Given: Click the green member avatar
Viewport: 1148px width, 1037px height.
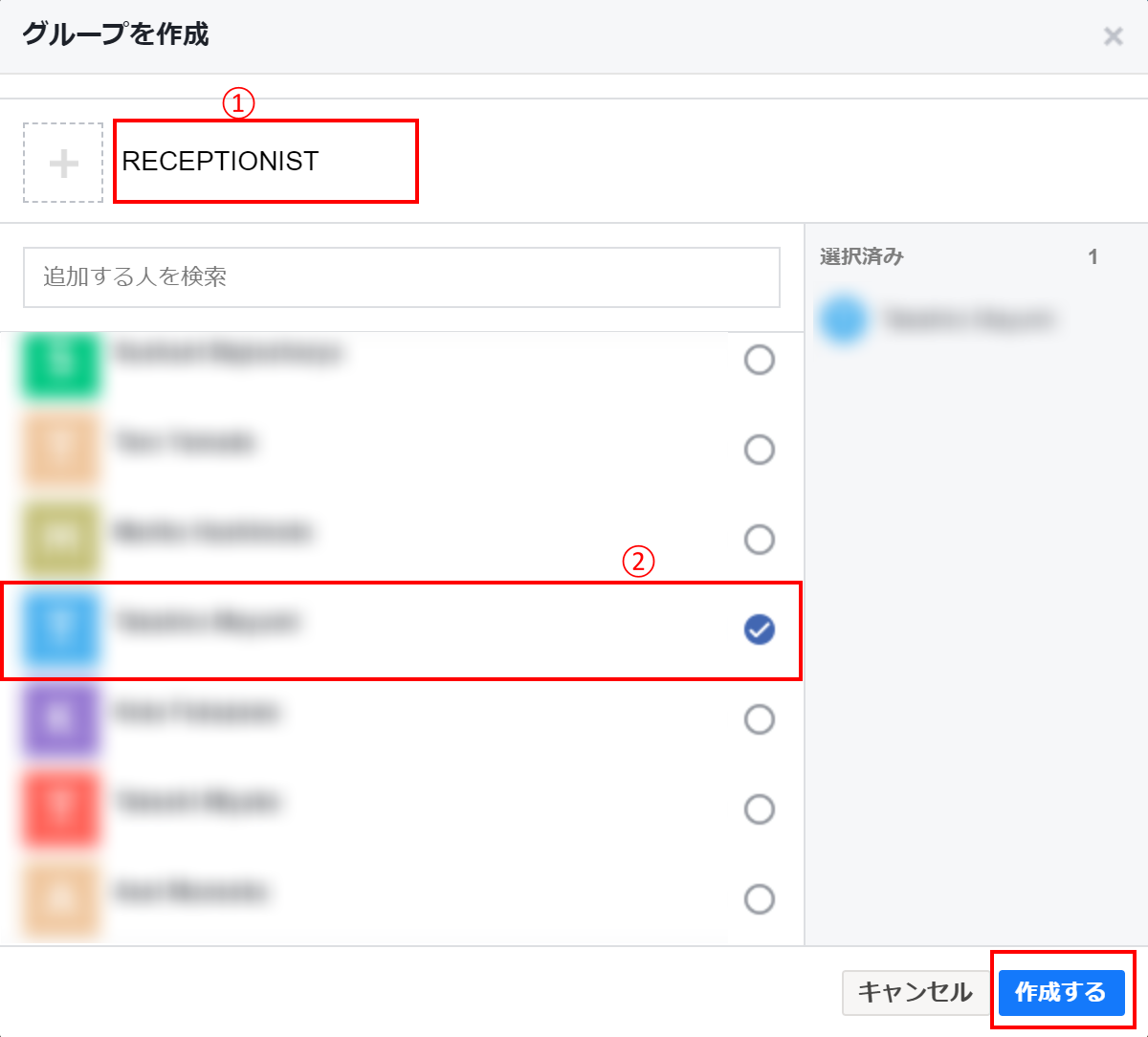Looking at the screenshot, I should (61, 365).
